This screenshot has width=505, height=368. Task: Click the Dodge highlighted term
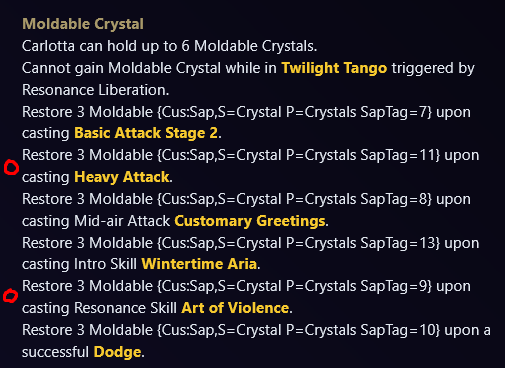(117, 352)
